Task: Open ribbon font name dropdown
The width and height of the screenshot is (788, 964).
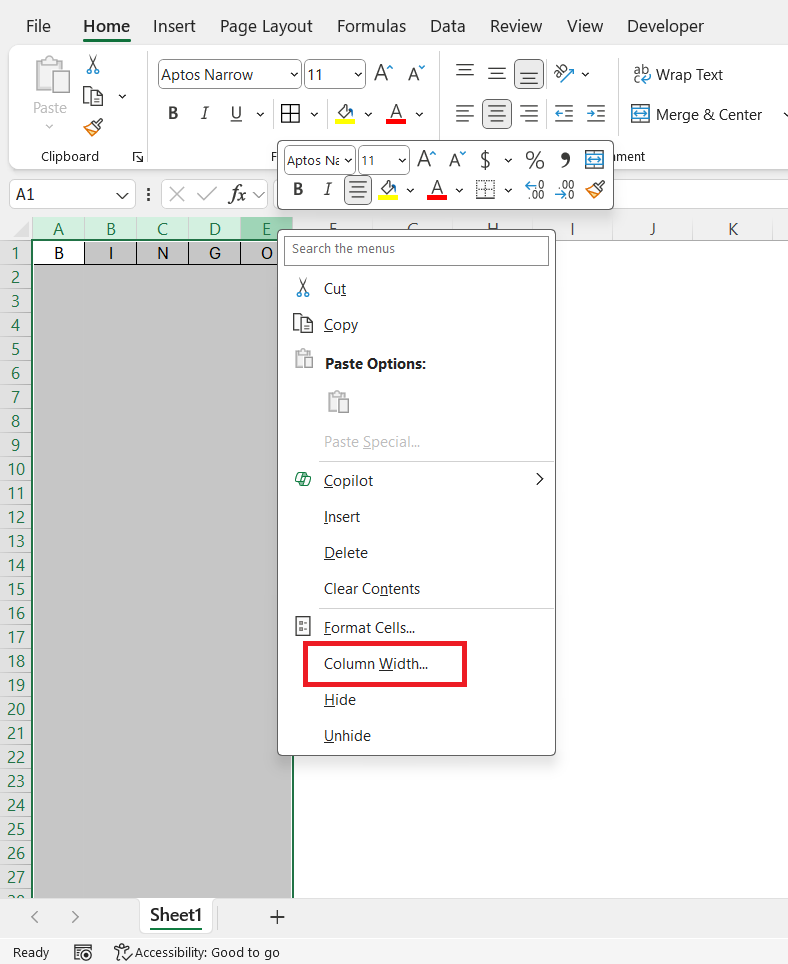Action: tap(294, 74)
